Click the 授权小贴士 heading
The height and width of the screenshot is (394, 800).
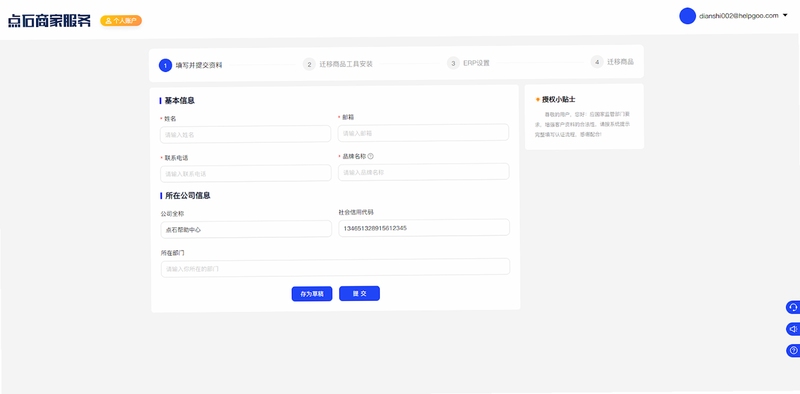[558, 99]
